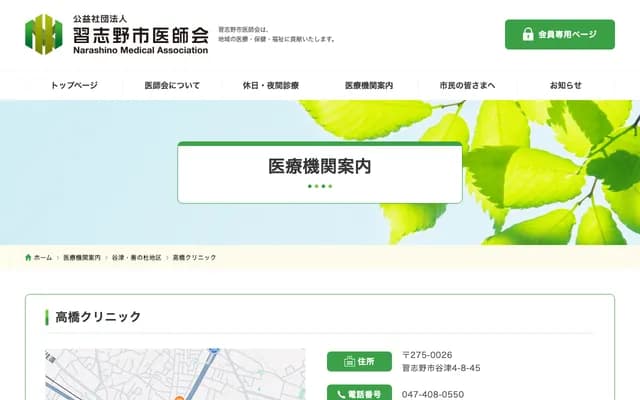
Task: Follow the 谷津・奏の杜地区 breadcrumb link
Action: coord(136,258)
